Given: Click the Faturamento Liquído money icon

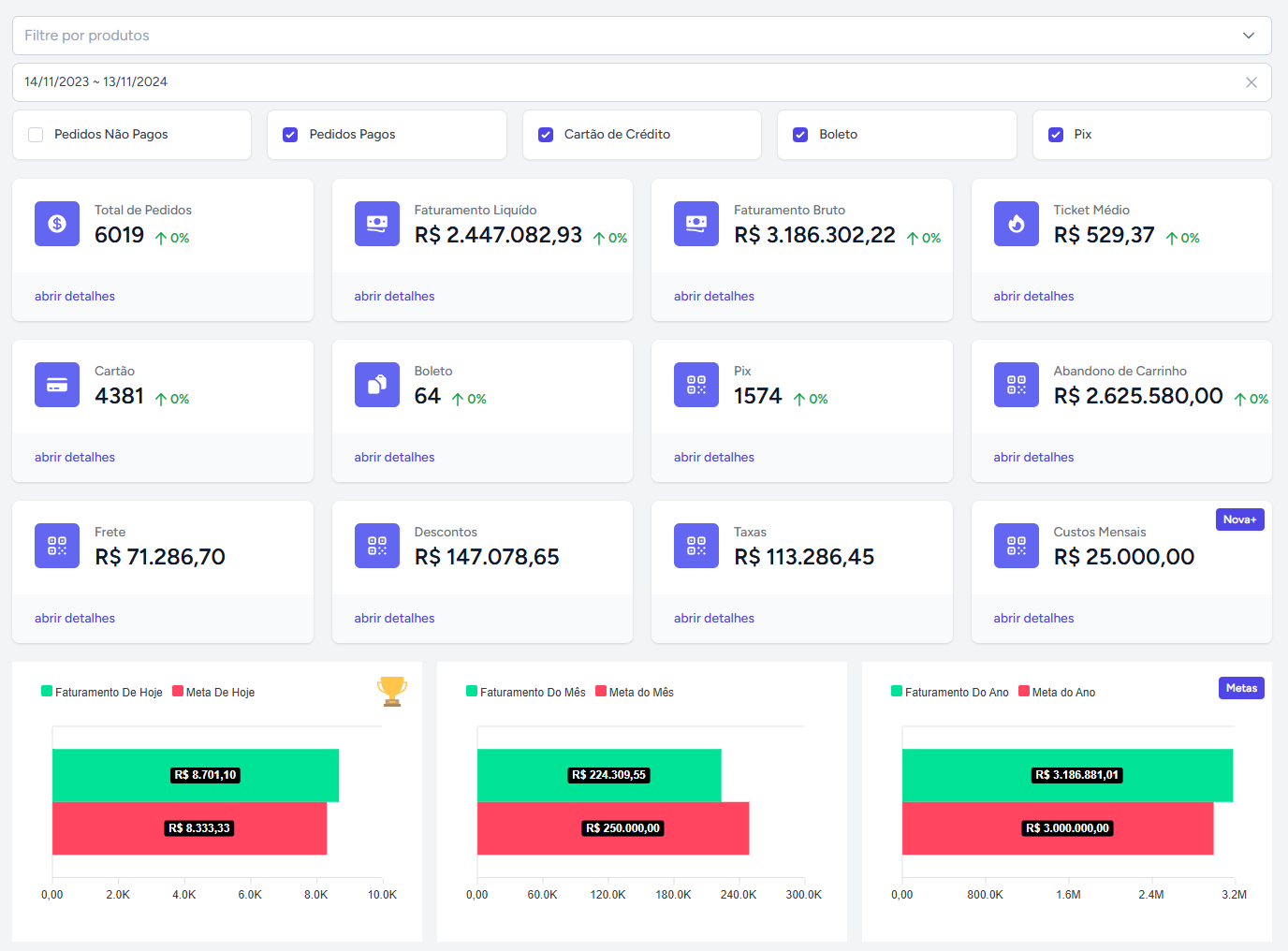Looking at the screenshot, I should pos(377,224).
